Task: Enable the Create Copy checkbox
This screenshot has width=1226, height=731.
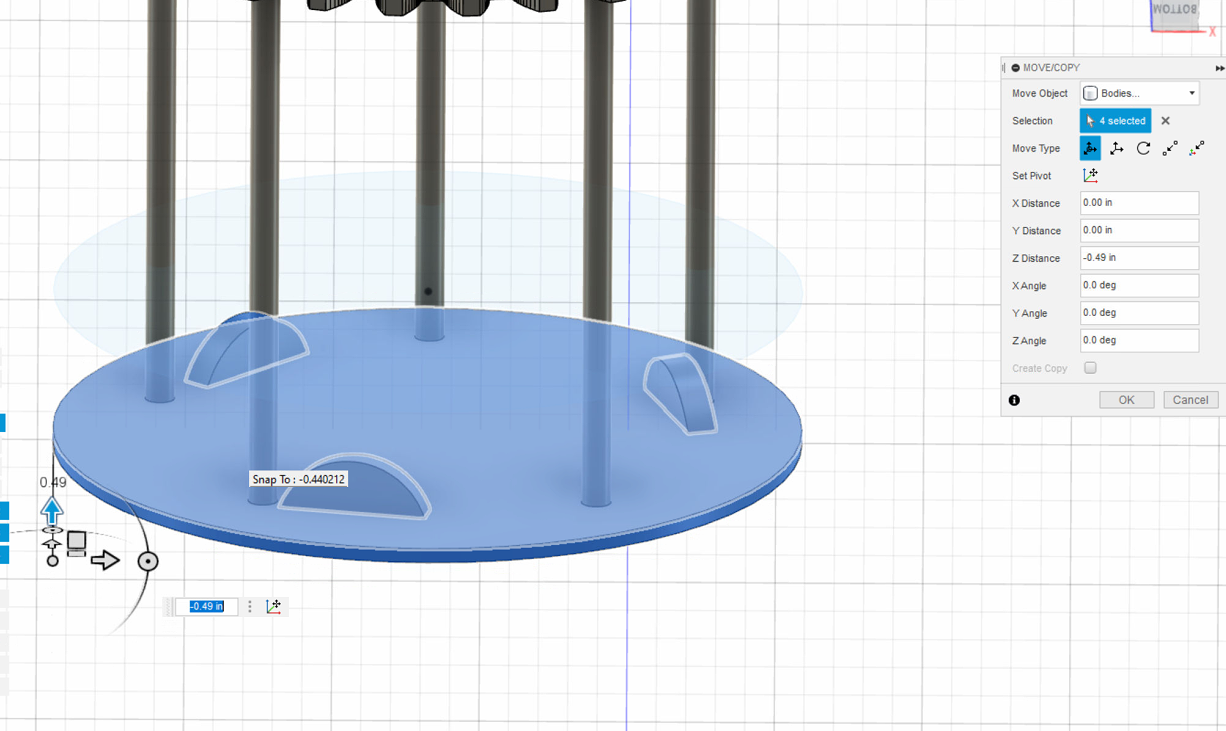Action: (1090, 368)
